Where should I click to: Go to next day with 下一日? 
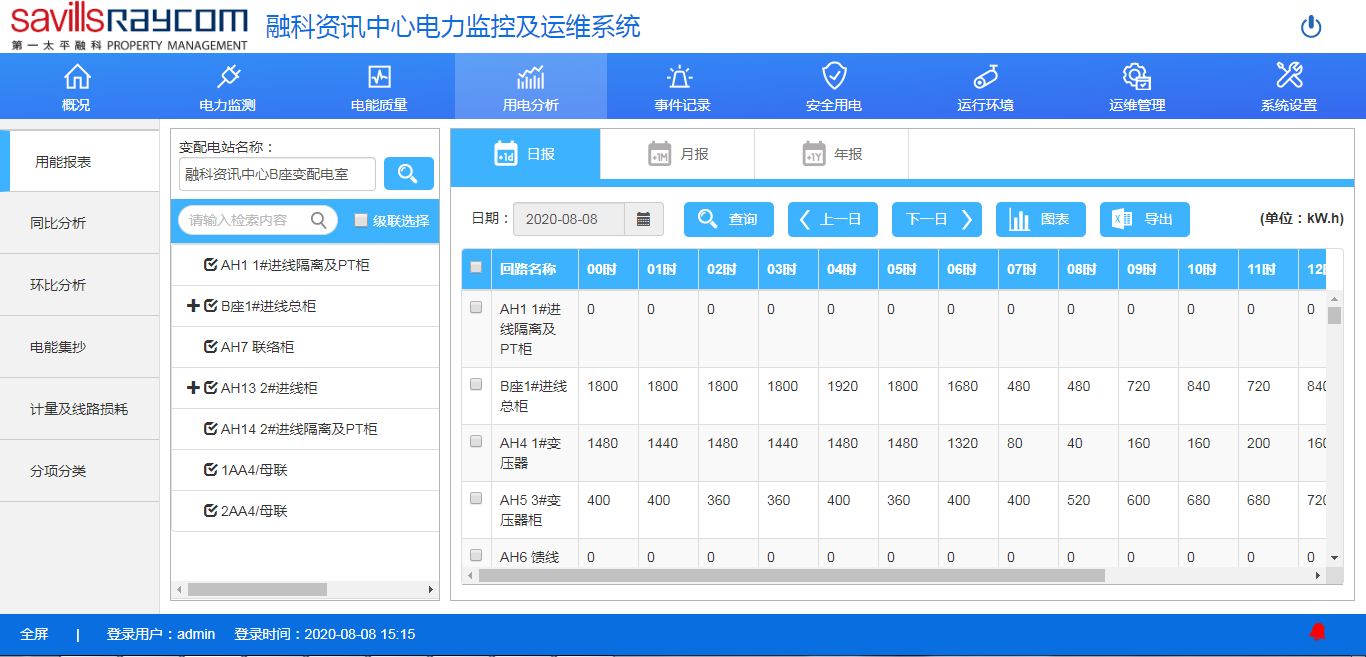pyautogui.click(x=937, y=219)
